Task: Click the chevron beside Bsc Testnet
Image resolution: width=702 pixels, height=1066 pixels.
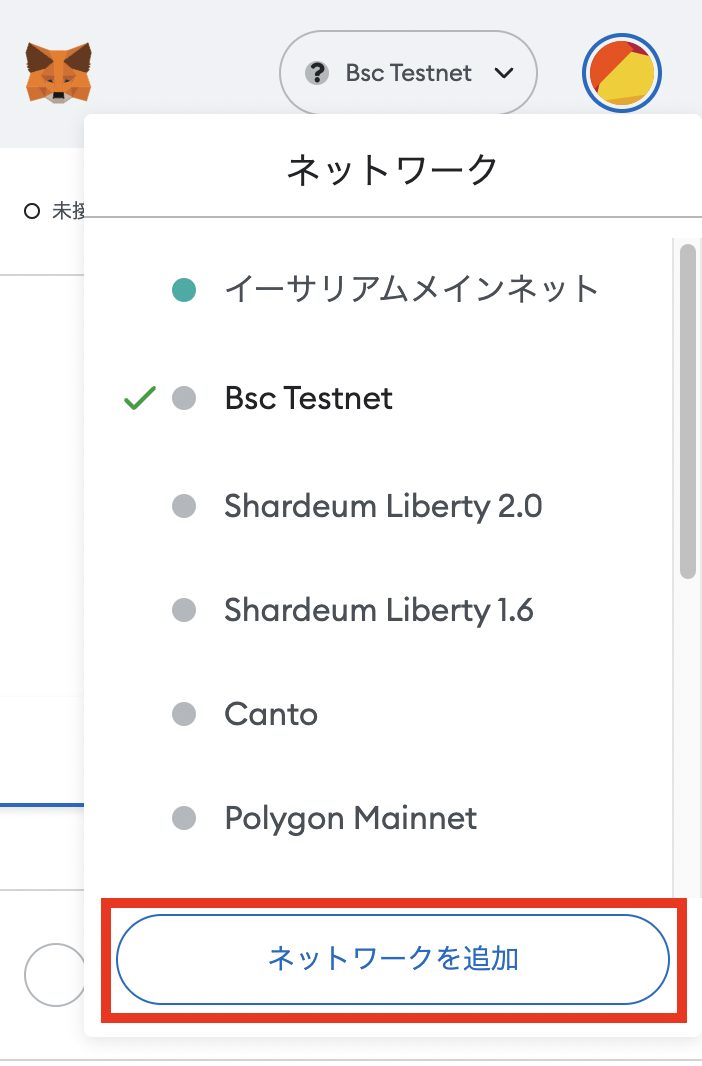Action: (504, 73)
